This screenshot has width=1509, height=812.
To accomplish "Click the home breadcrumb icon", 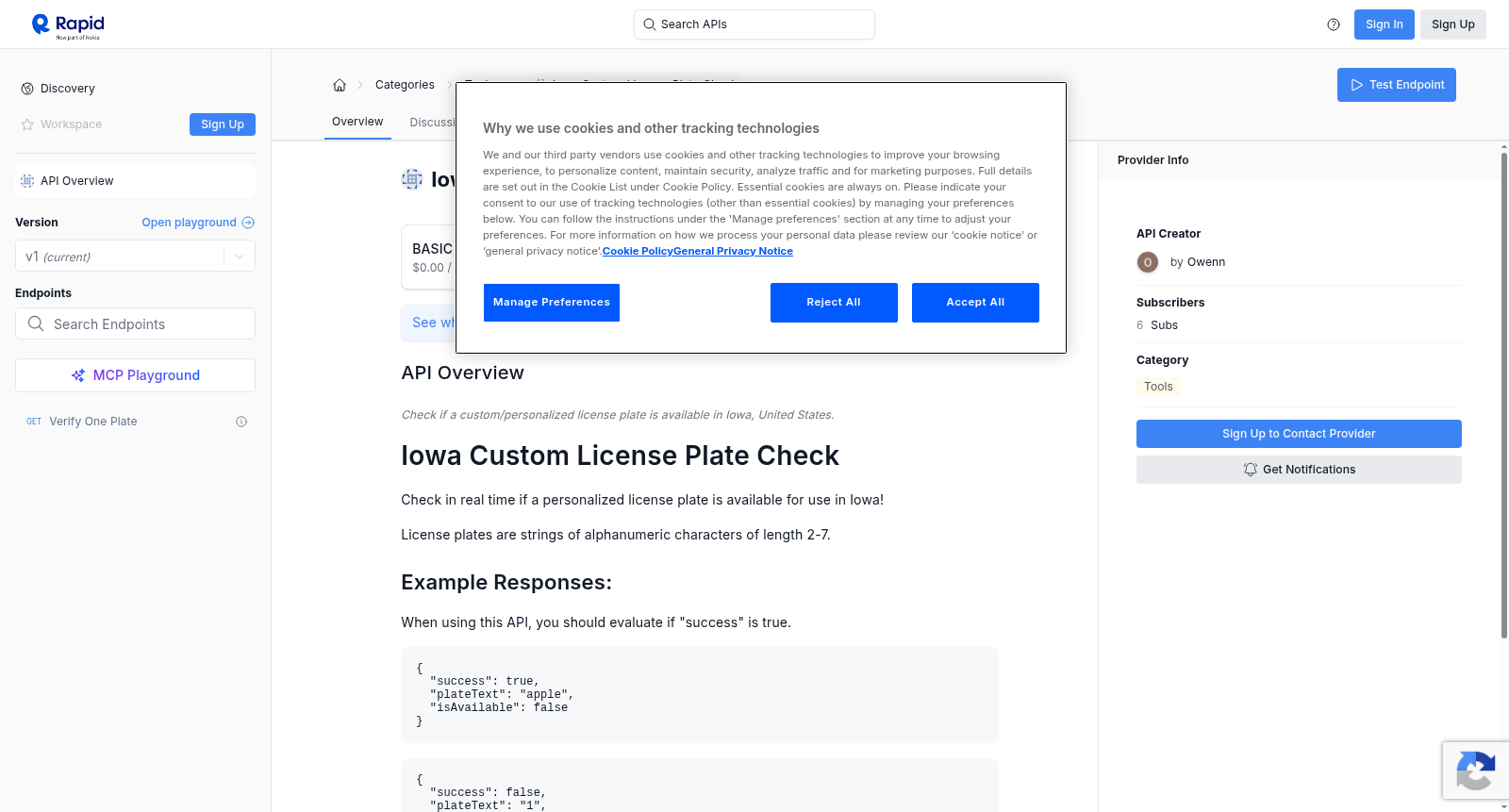I will (x=340, y=85).
